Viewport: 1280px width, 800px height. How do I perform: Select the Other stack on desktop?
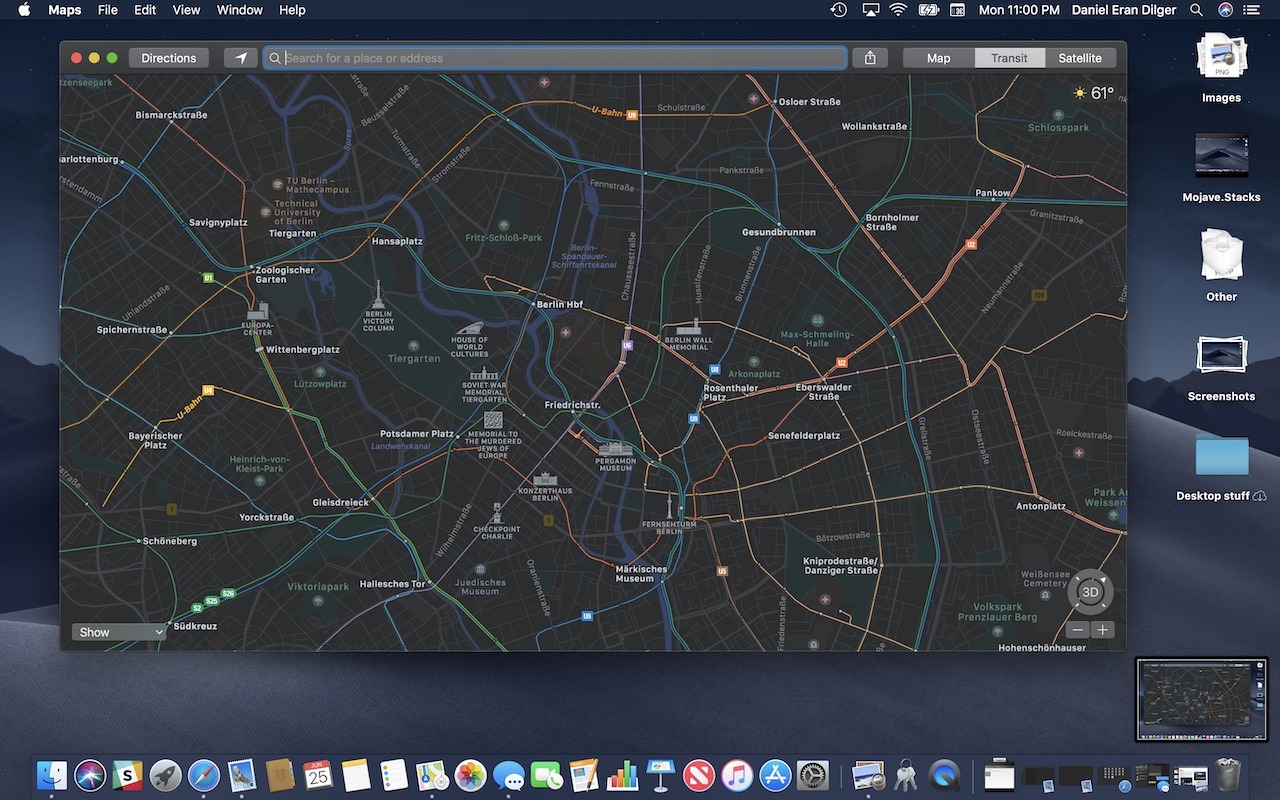[1221, 266]
